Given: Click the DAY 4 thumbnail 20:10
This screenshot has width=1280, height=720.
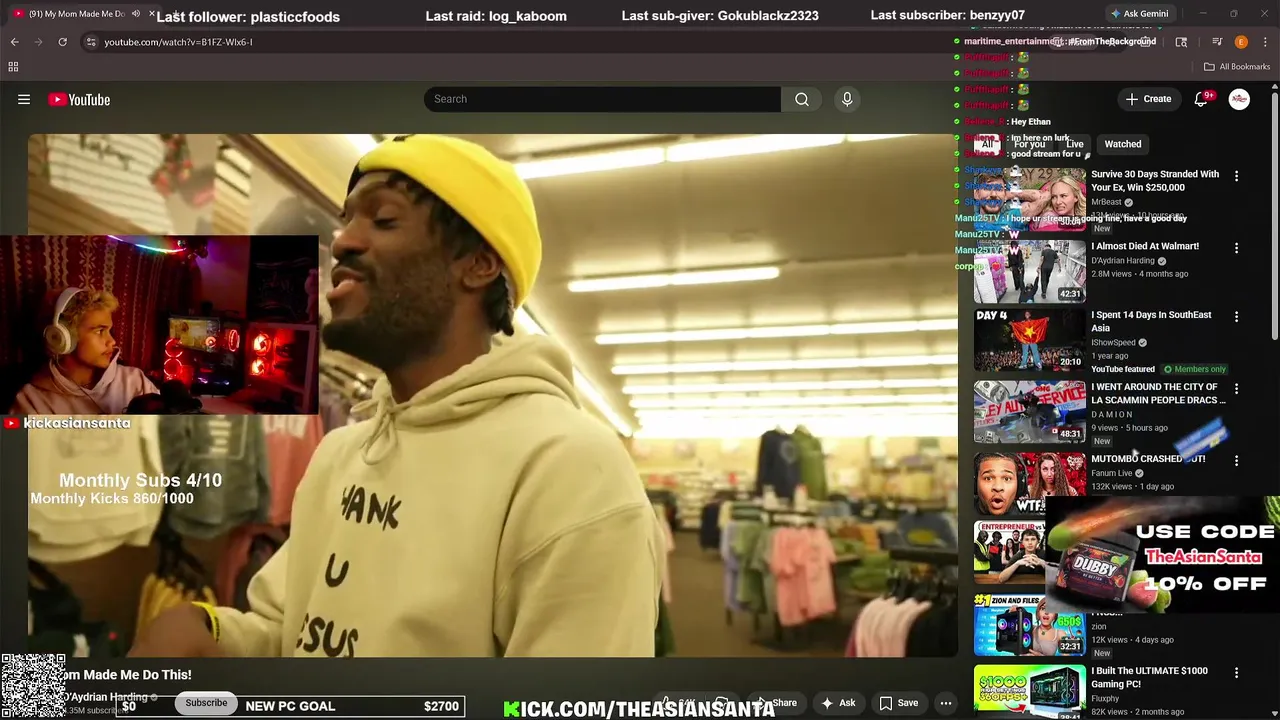Looking at the screenshot, I should coord(1029,340).
